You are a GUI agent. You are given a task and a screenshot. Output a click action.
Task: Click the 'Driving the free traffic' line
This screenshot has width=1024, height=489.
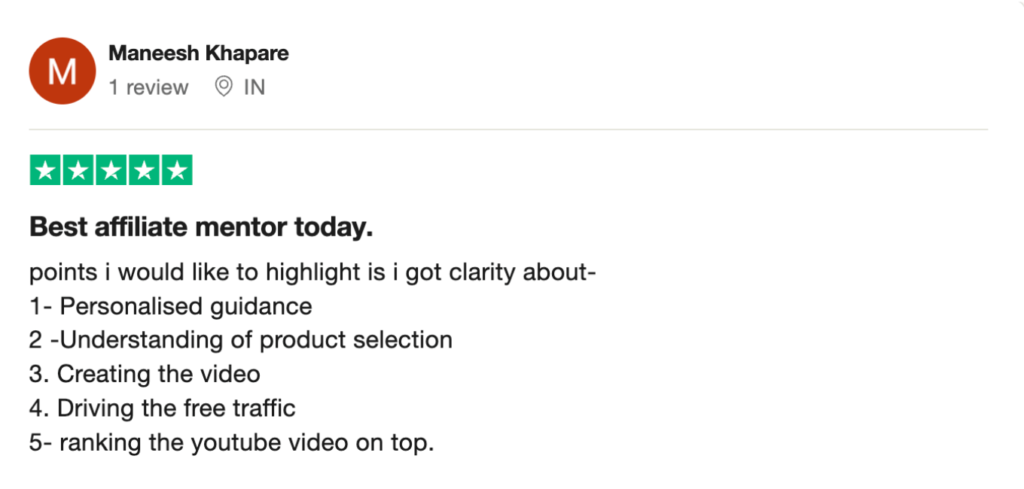(x=163, y=409)
